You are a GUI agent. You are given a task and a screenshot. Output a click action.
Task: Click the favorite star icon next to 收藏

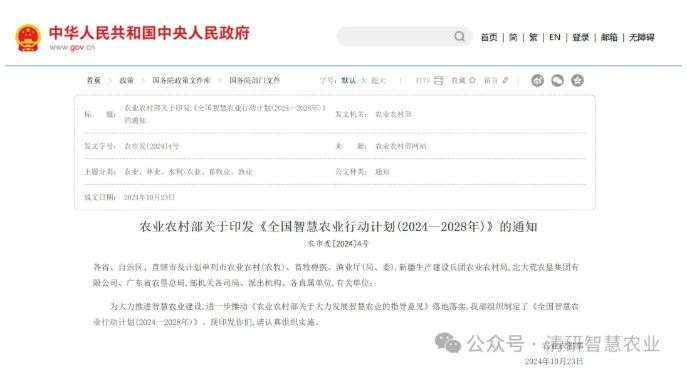(472, 80)
